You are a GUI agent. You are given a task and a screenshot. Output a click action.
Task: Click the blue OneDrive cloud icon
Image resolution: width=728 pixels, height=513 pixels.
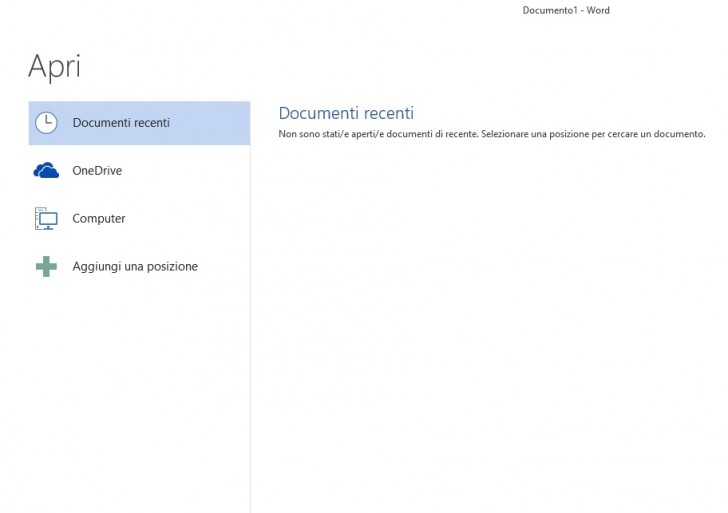[46, 171]
